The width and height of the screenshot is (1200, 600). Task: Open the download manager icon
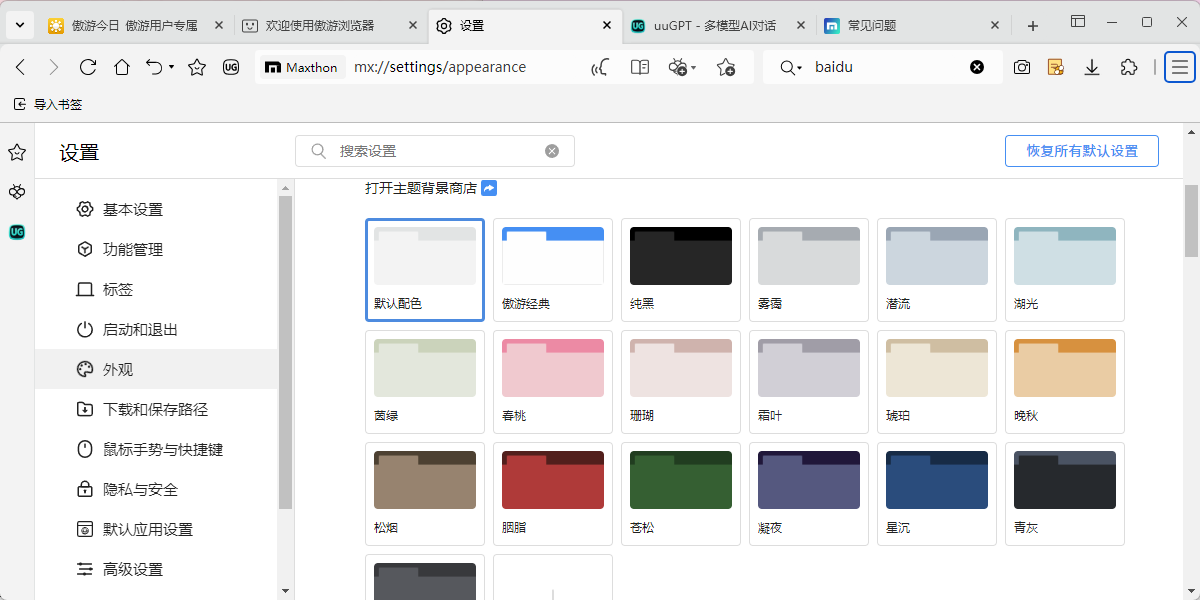pos(1092,67)
